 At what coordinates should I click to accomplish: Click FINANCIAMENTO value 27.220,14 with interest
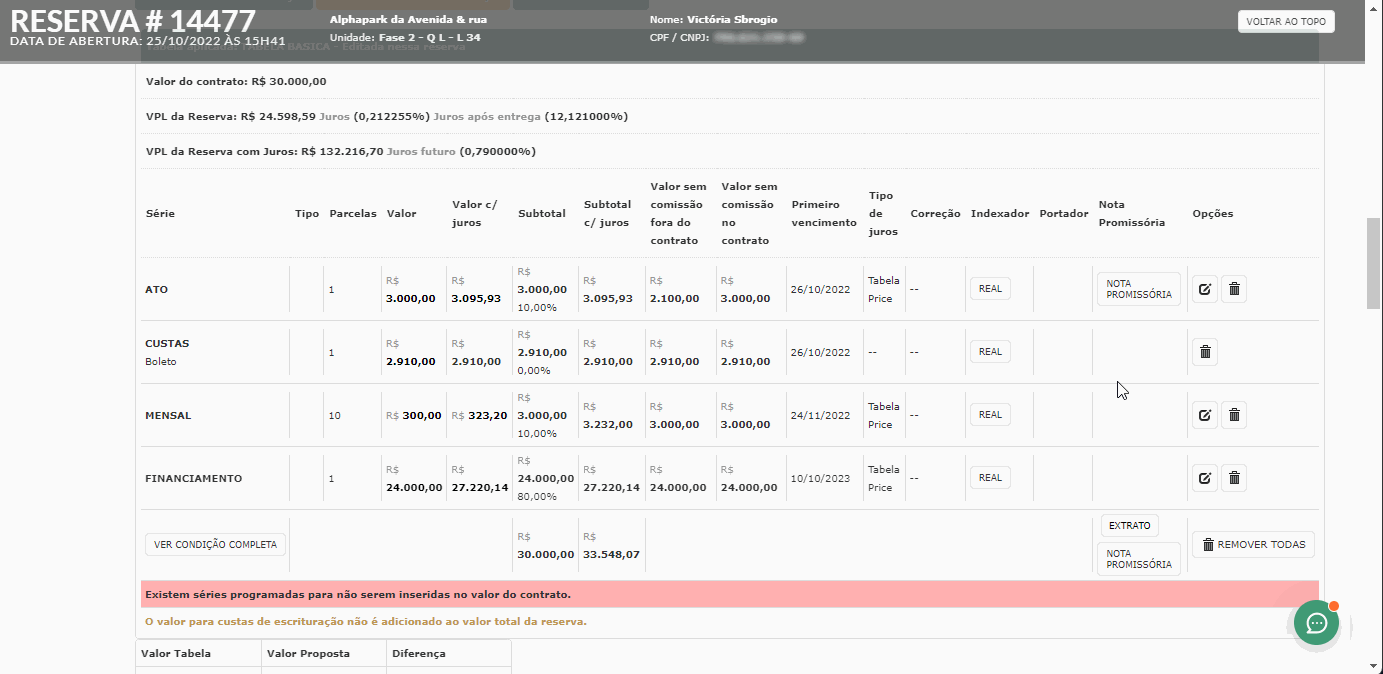coord(480,487)
